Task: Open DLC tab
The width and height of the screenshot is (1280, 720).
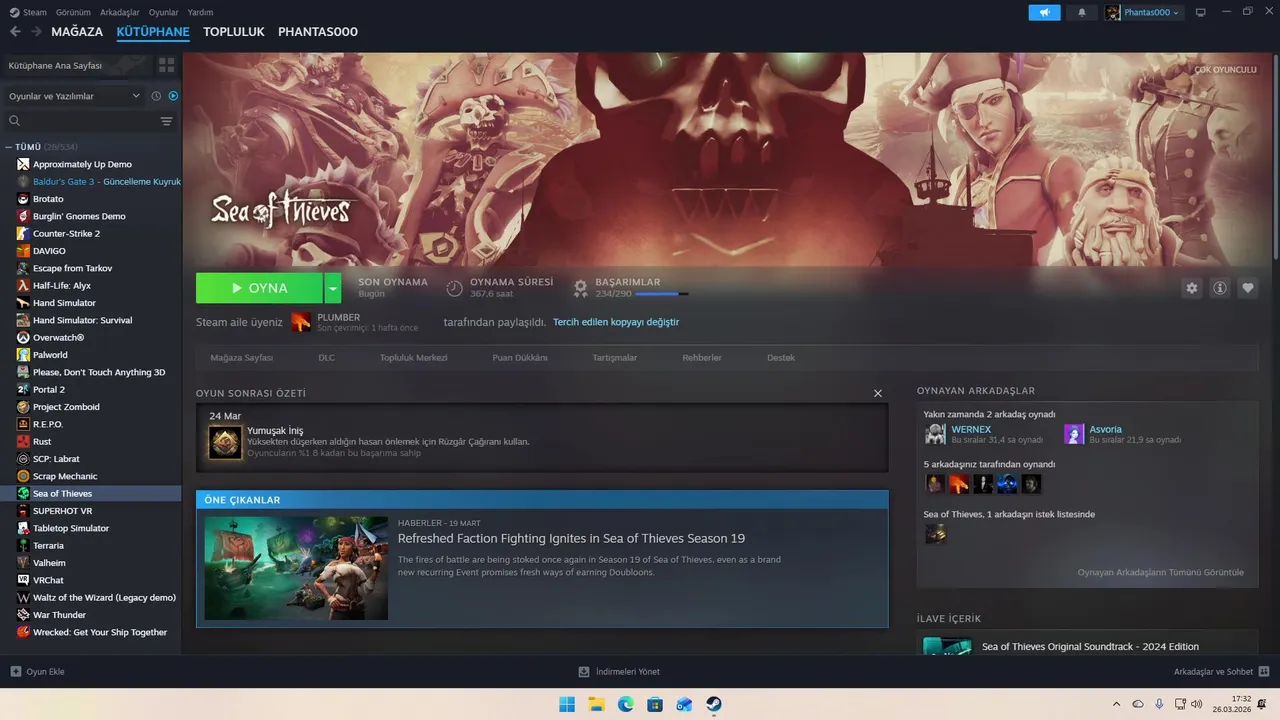Action: (326, 357)
